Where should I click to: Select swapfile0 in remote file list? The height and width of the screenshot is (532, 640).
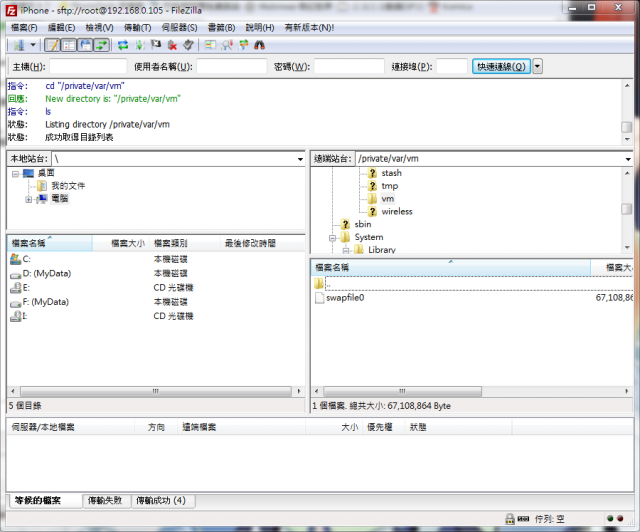pyautogui.click(x=345, y=298)
